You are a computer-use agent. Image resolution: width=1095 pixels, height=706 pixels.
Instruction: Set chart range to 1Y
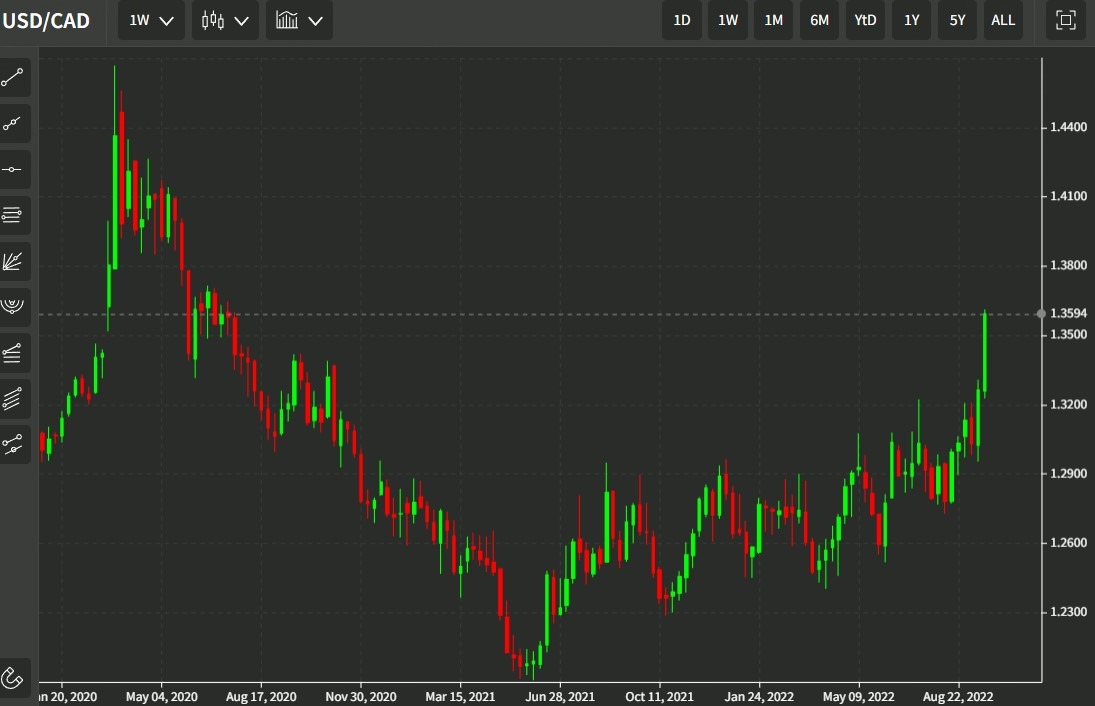(911, 20)
